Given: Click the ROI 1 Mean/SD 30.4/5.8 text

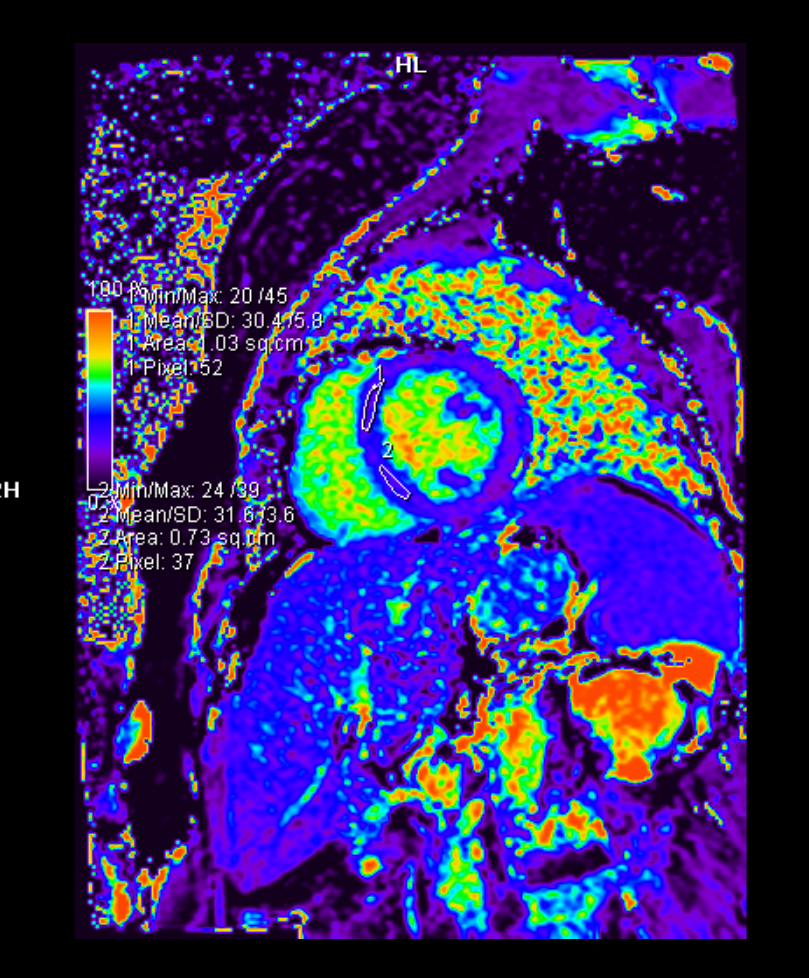Looking at the screenshot, I should (222, 321).
